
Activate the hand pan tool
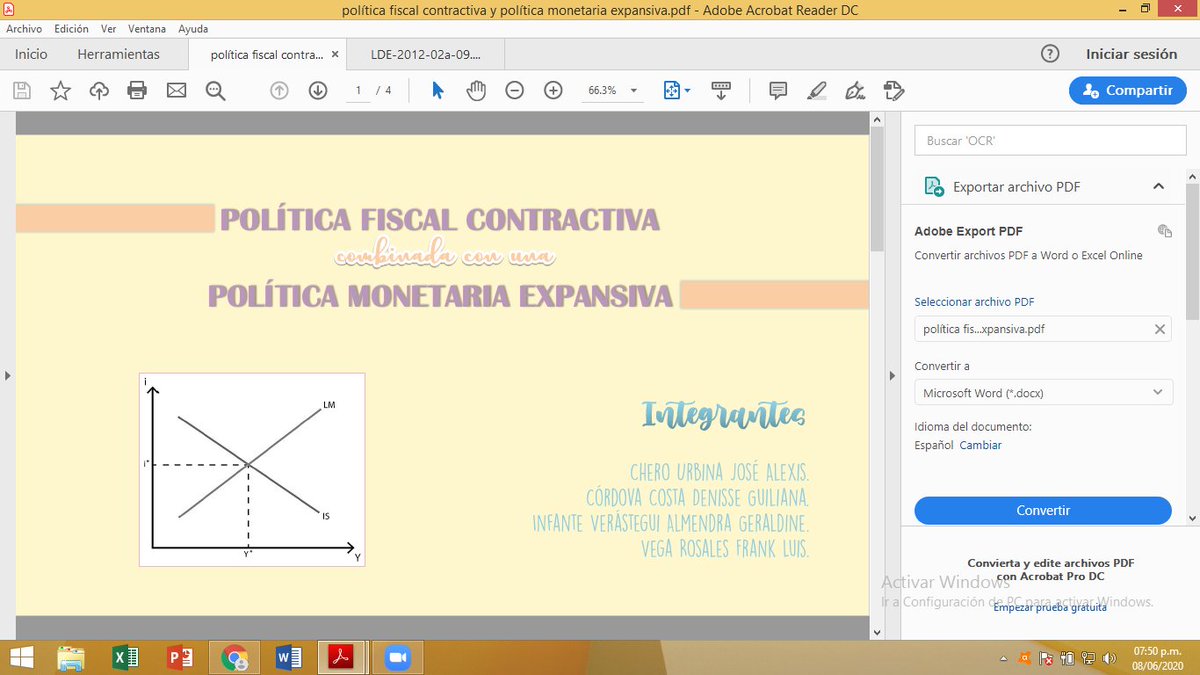pyautogui.click(x=476, y=90)
